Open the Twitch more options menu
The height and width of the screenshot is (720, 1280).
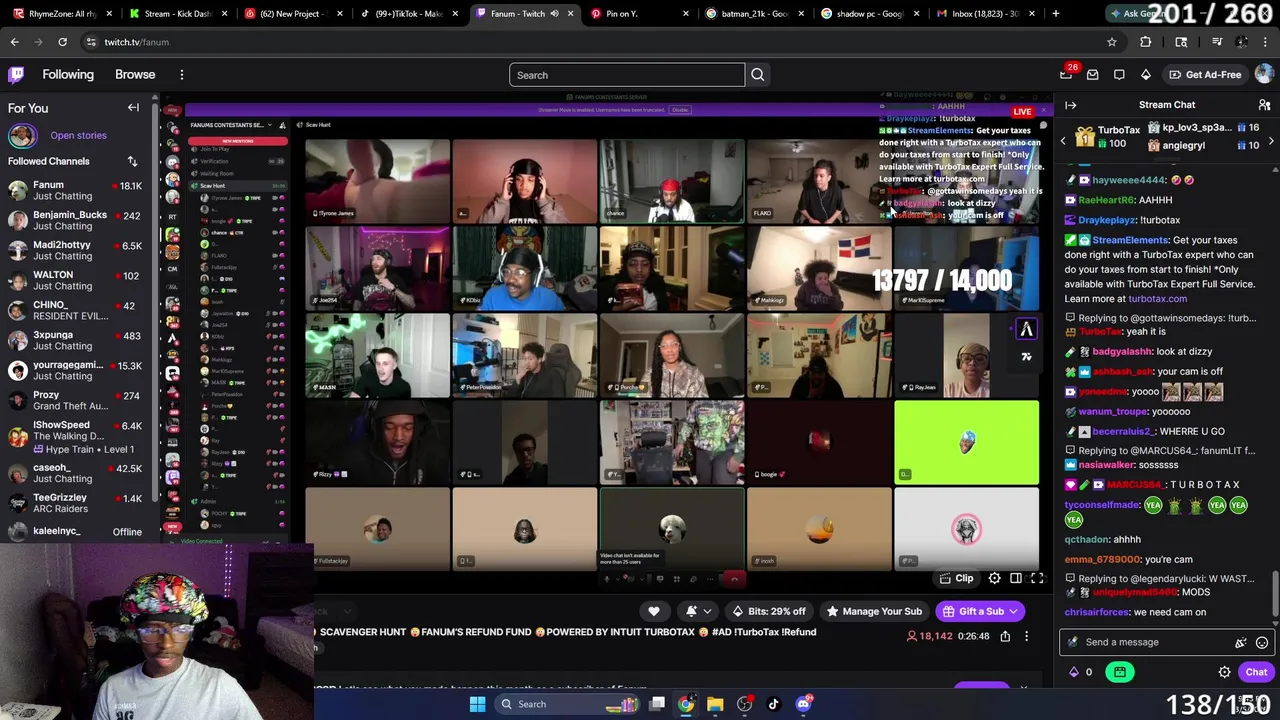(x=182, y=74)
